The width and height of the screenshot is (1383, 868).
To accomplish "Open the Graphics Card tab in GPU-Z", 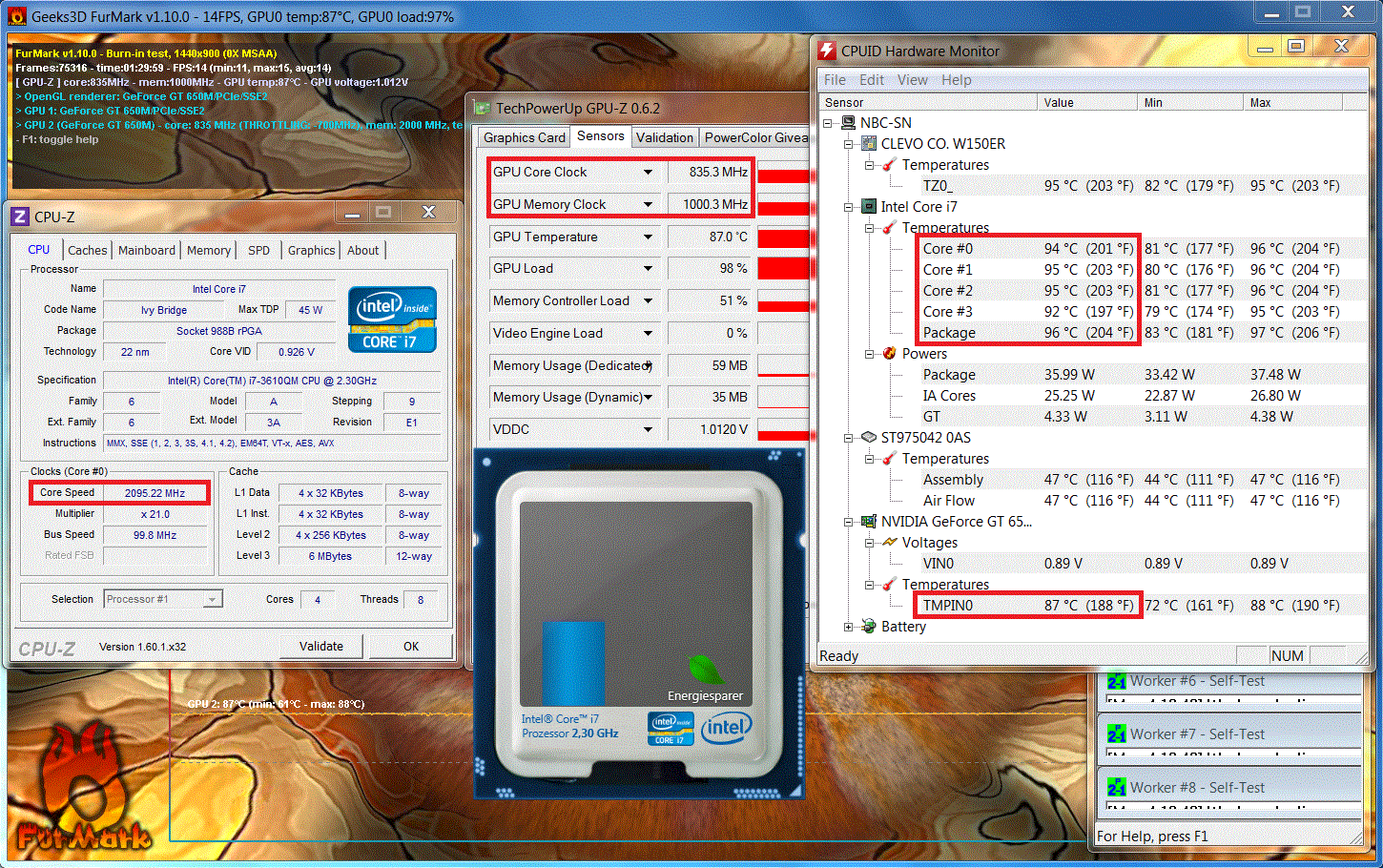I will pos(525,137).
